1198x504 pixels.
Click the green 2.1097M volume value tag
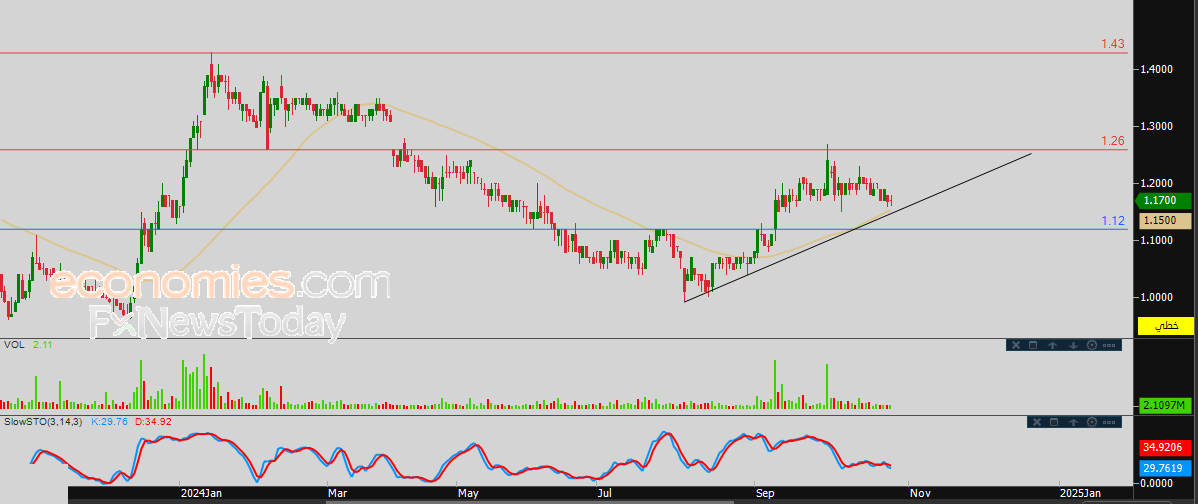pos(1165,404)
